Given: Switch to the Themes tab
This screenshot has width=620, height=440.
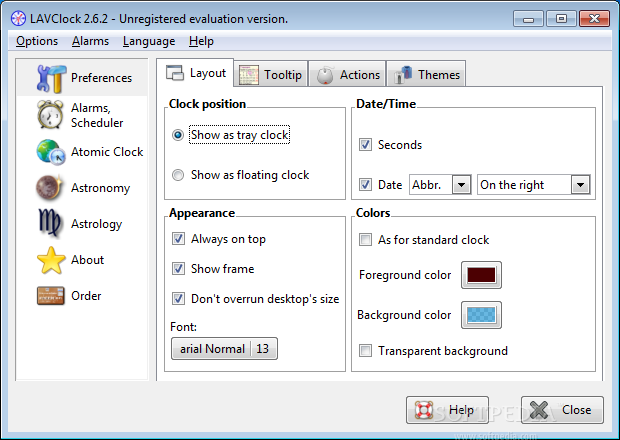Looking at the screenshot, I should tap(426, 74).
